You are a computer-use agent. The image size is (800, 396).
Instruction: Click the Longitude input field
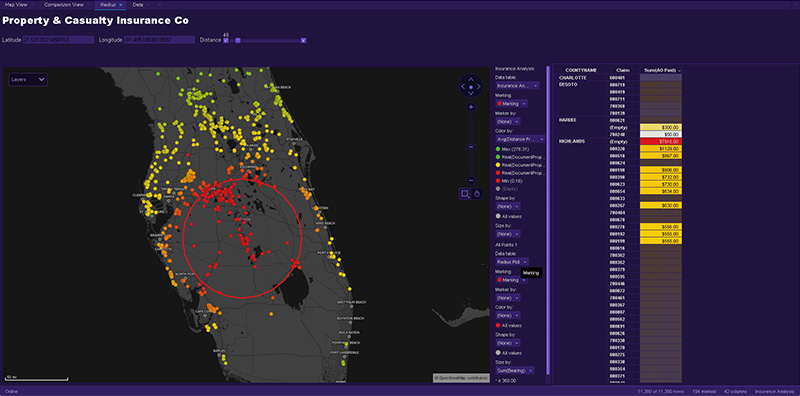[160, 40]
